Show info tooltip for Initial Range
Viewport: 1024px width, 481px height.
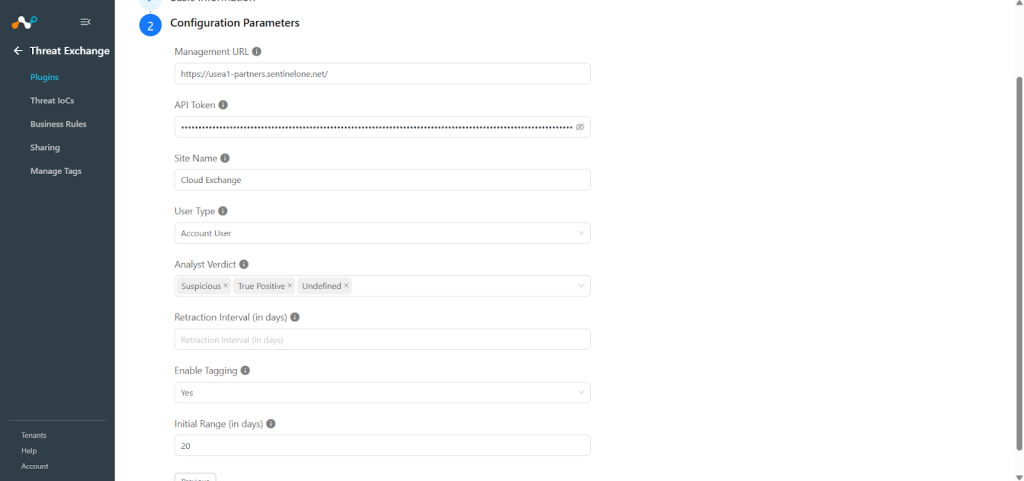pos(271,424)
